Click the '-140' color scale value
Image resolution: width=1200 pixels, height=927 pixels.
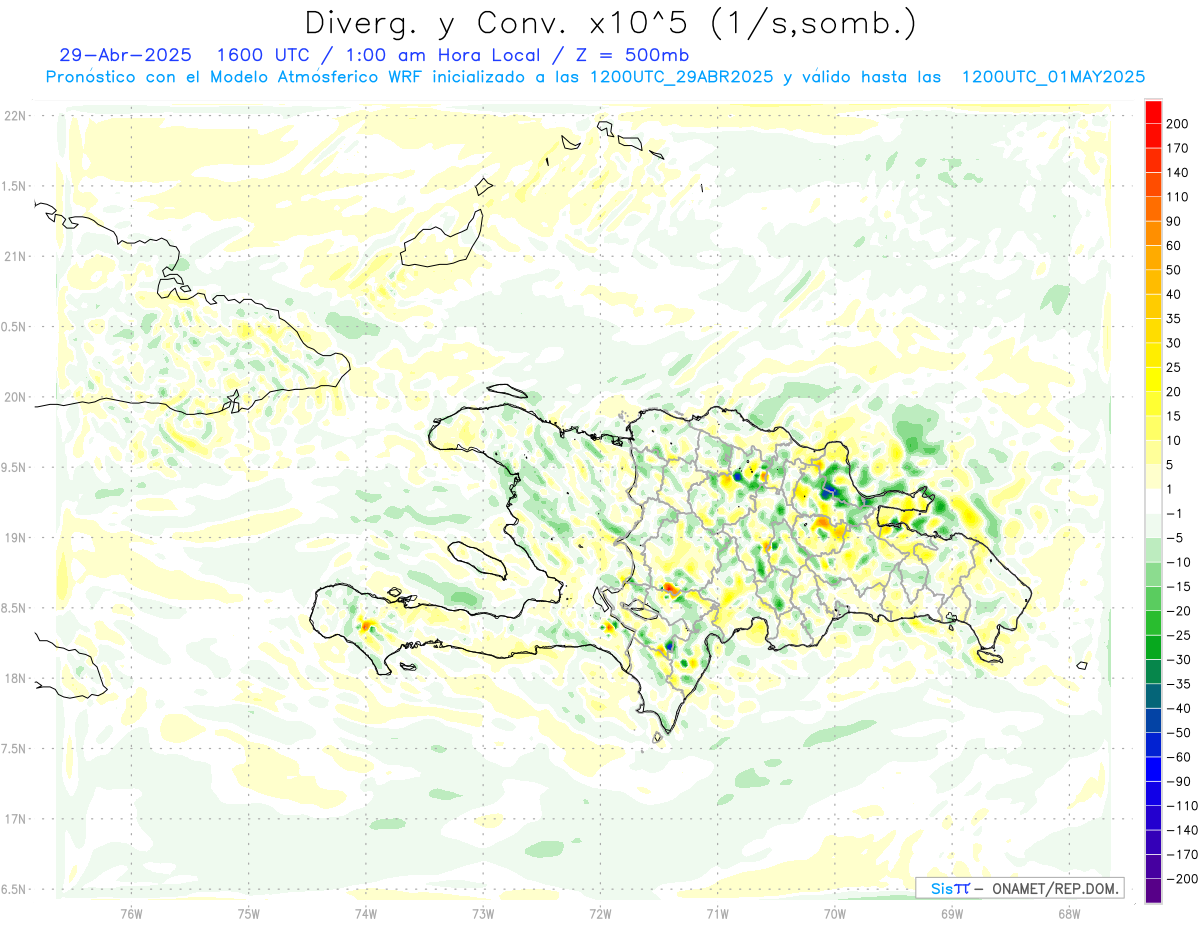click(x=1181, y=830)
